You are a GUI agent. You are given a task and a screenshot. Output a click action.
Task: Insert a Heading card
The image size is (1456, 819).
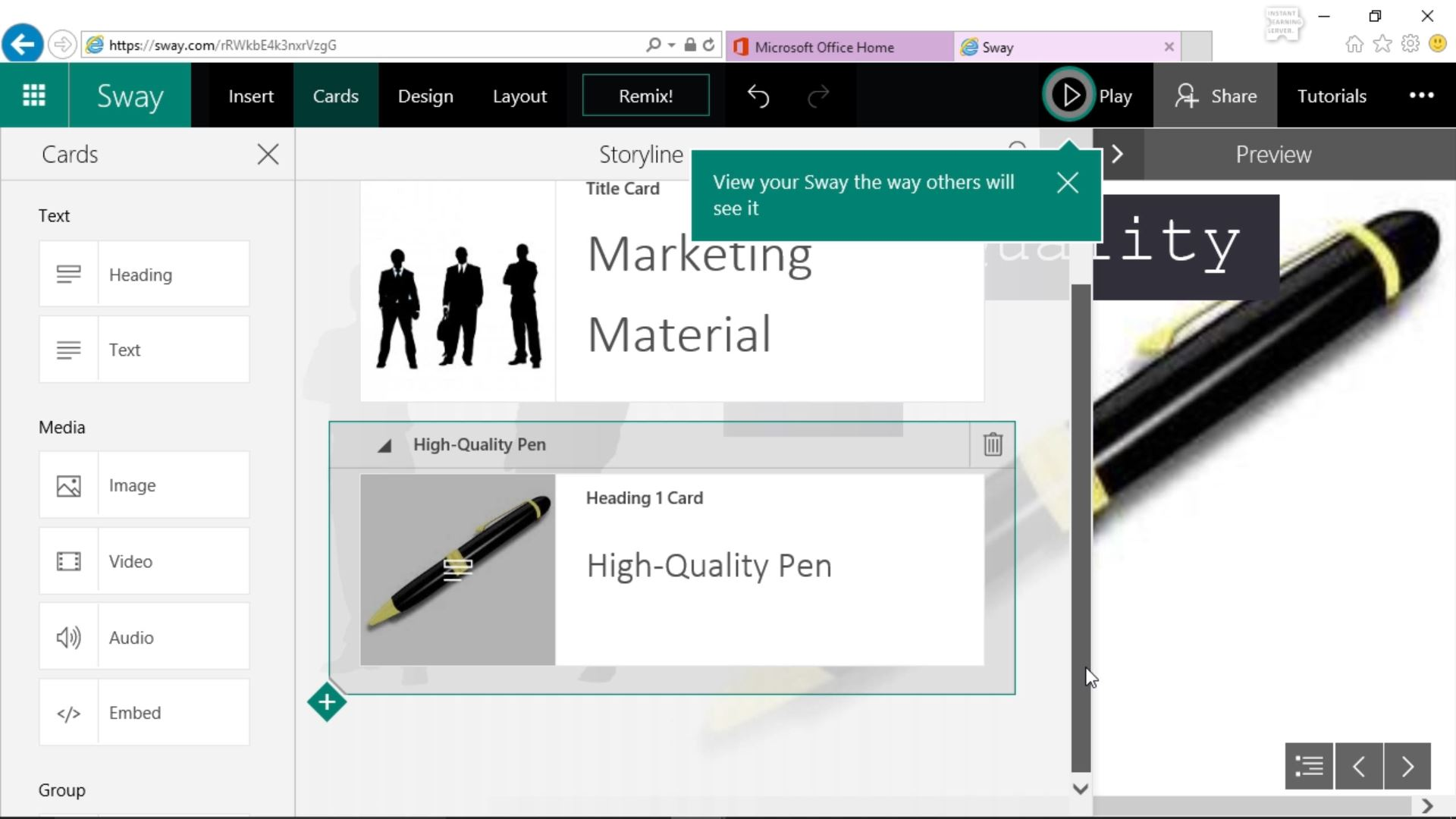(x=143, y=274)
